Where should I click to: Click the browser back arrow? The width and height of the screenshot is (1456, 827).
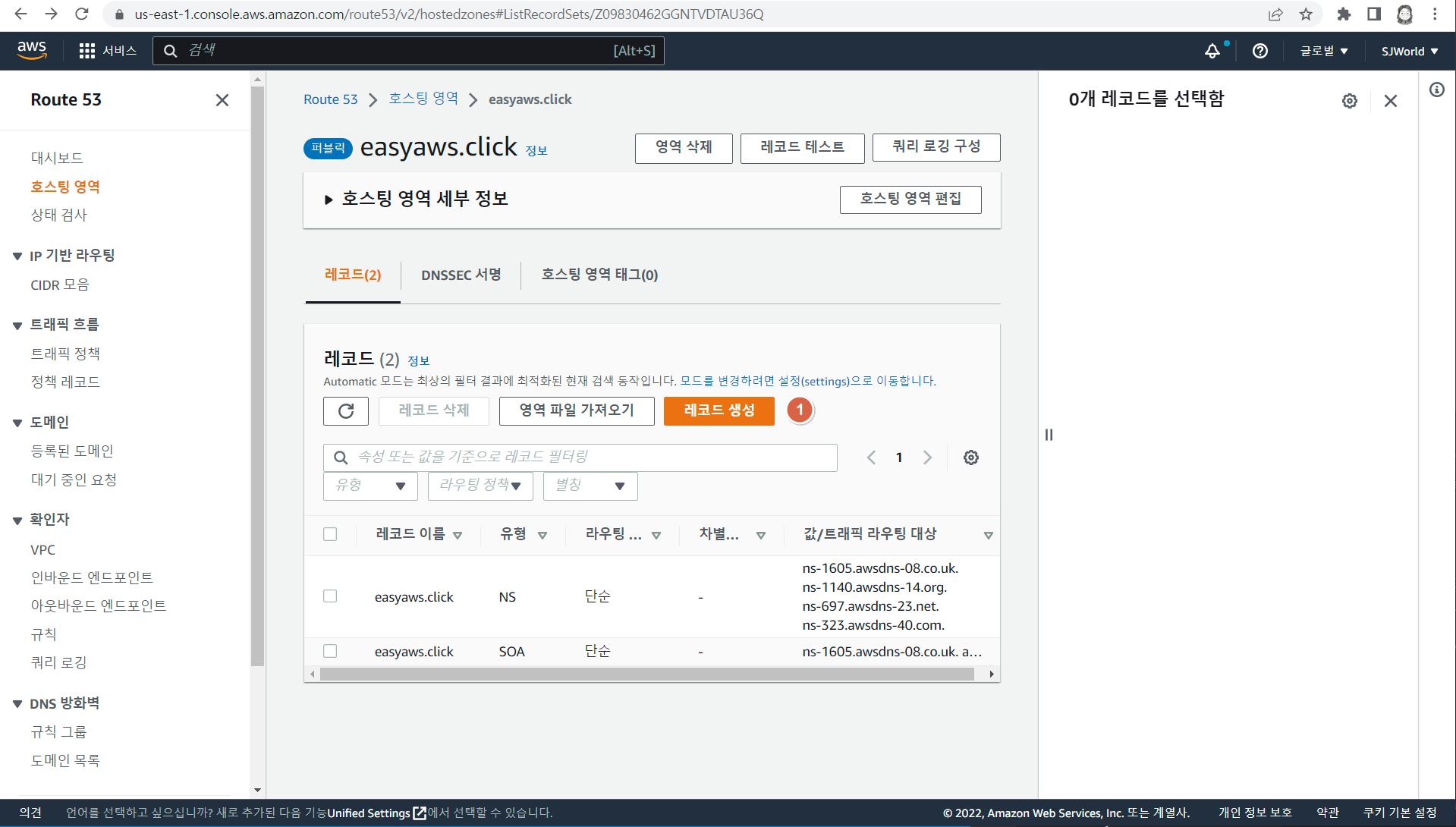pos(20,14)
